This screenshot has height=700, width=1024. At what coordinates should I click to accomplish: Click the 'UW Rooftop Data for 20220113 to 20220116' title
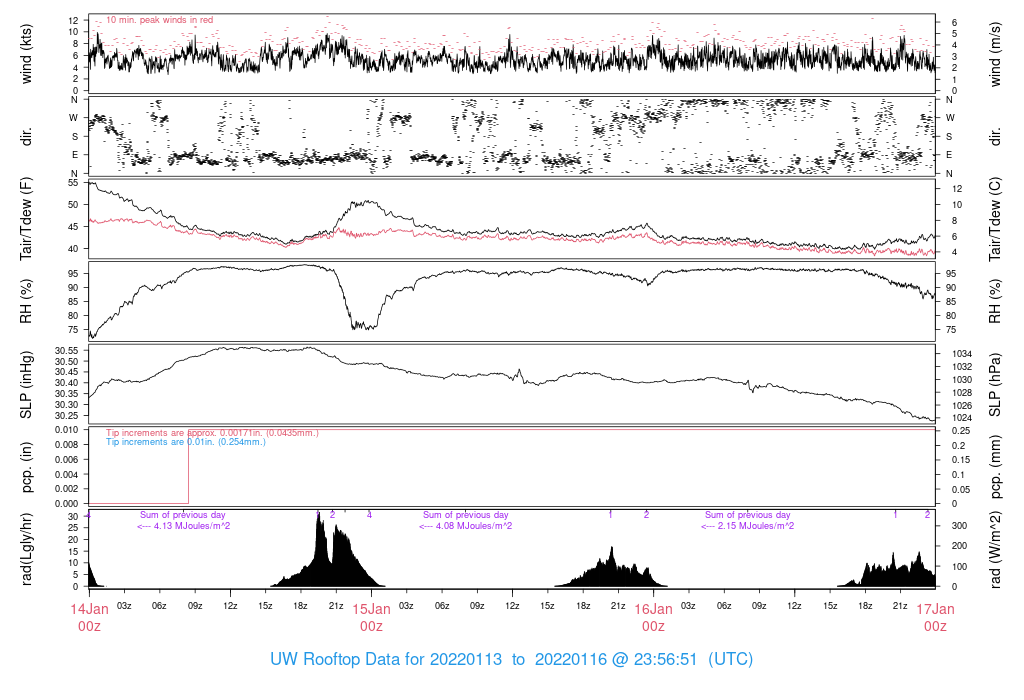tap(511, 659)
